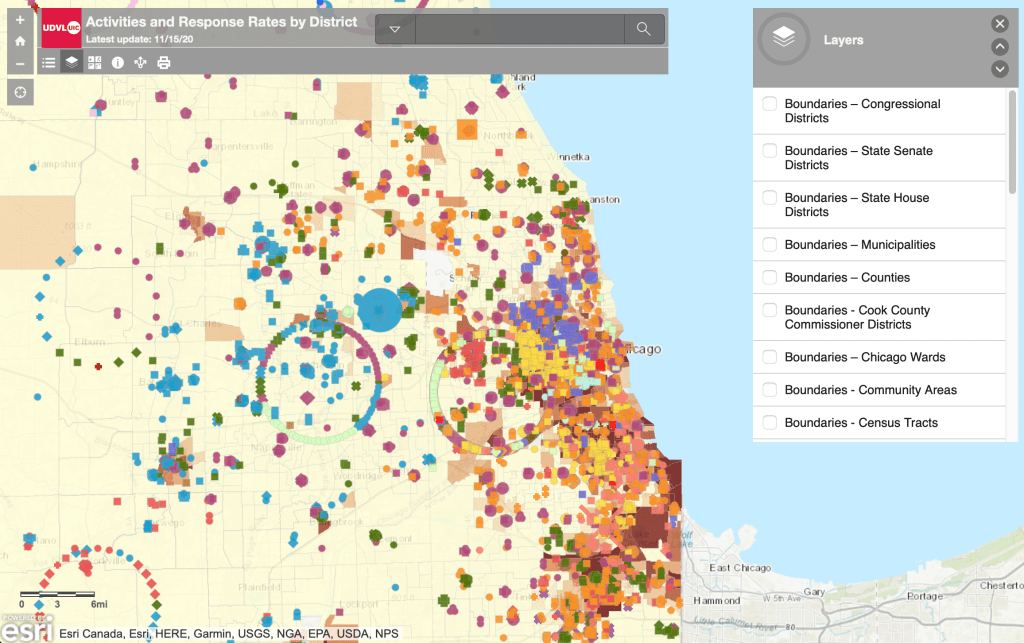1024x643 pixels.
Task: Turn on Boundaries - Census Tracts layer
Action: 770,423
